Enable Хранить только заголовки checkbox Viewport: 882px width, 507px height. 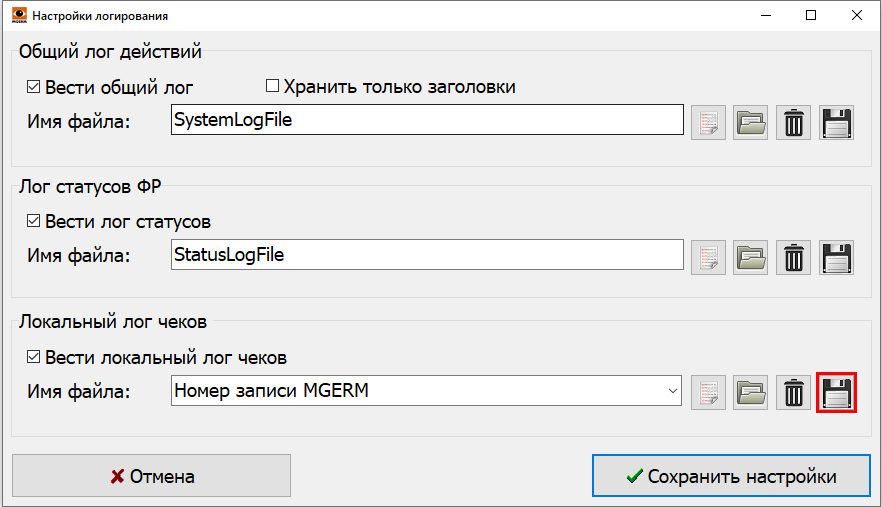272,87
